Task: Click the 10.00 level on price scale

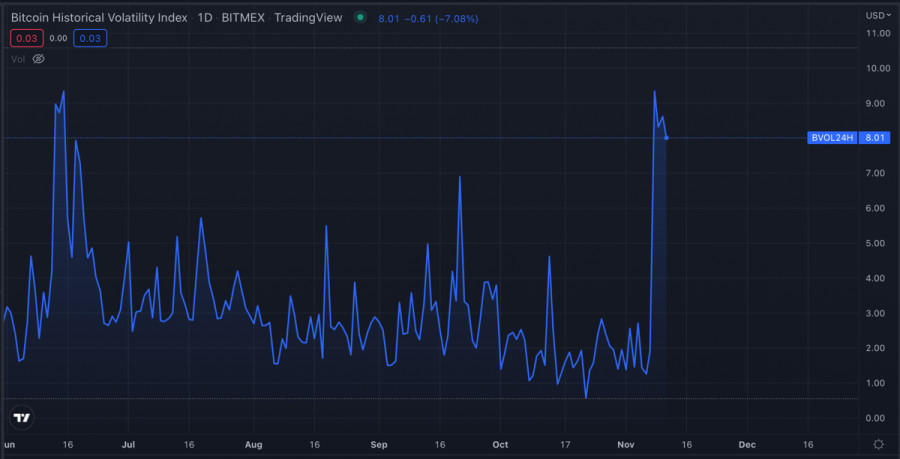Action: 877,68
